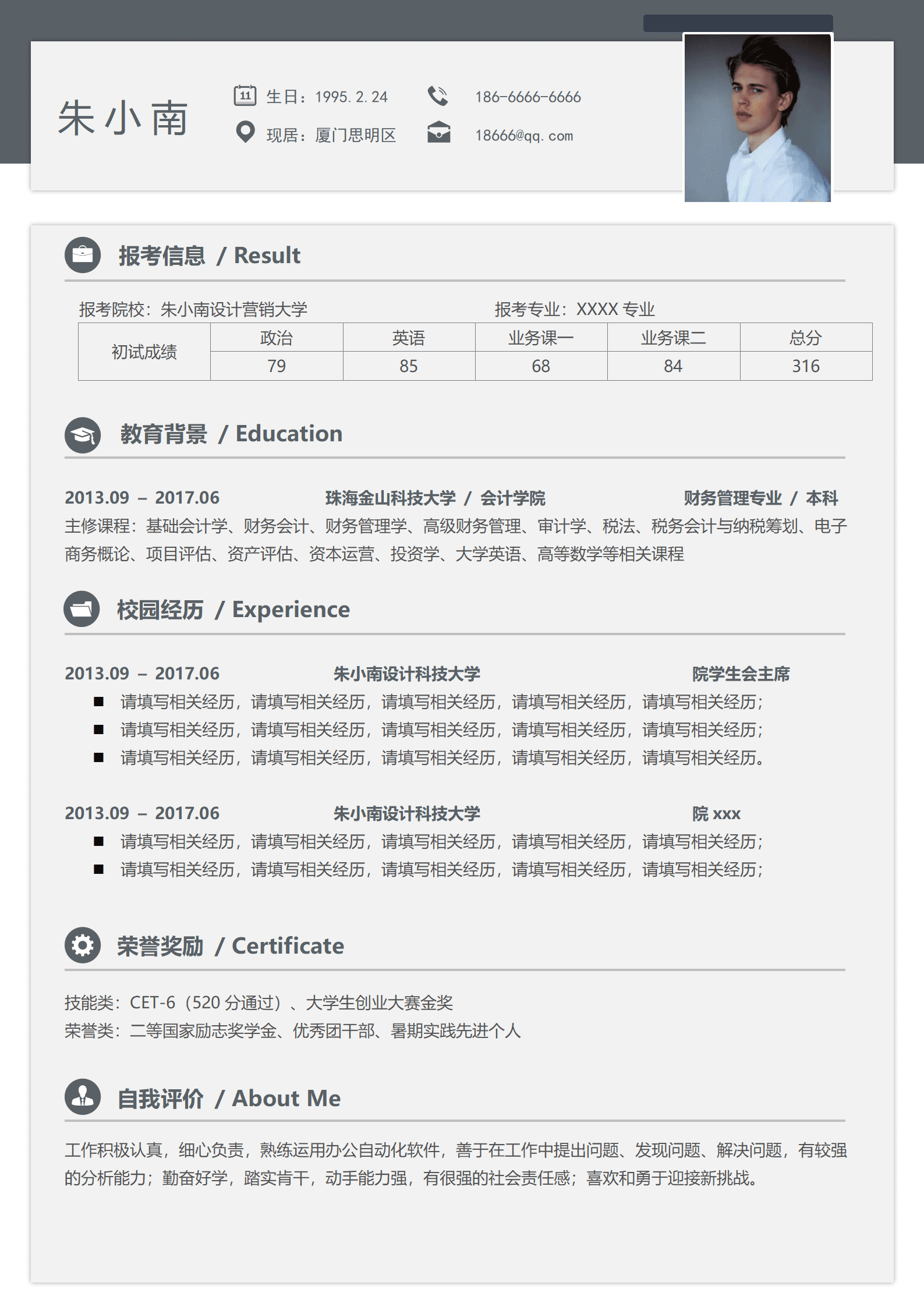Click the 院 xxx title

coord(716,814)
